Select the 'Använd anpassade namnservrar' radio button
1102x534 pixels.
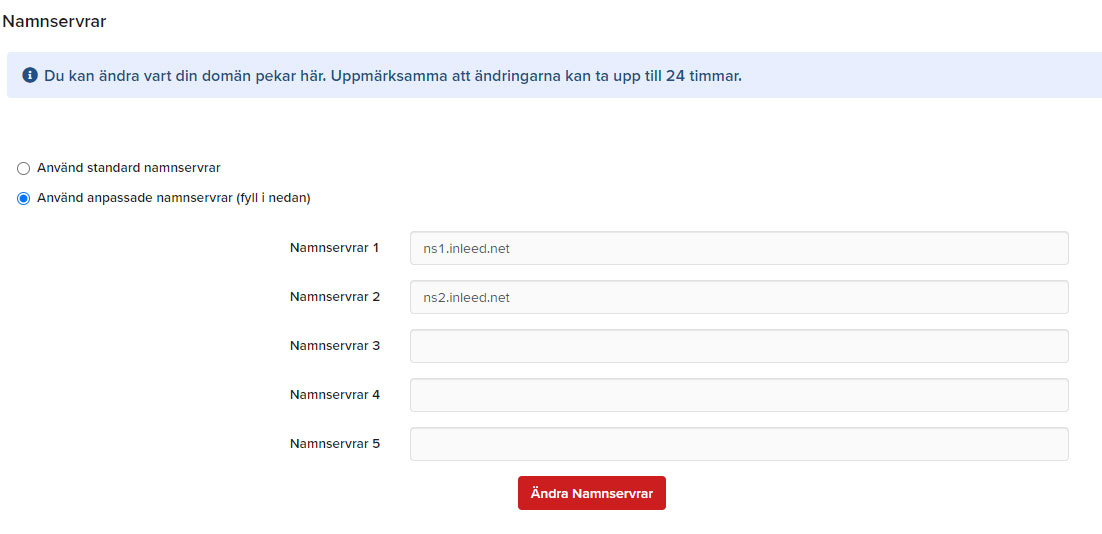24,198
